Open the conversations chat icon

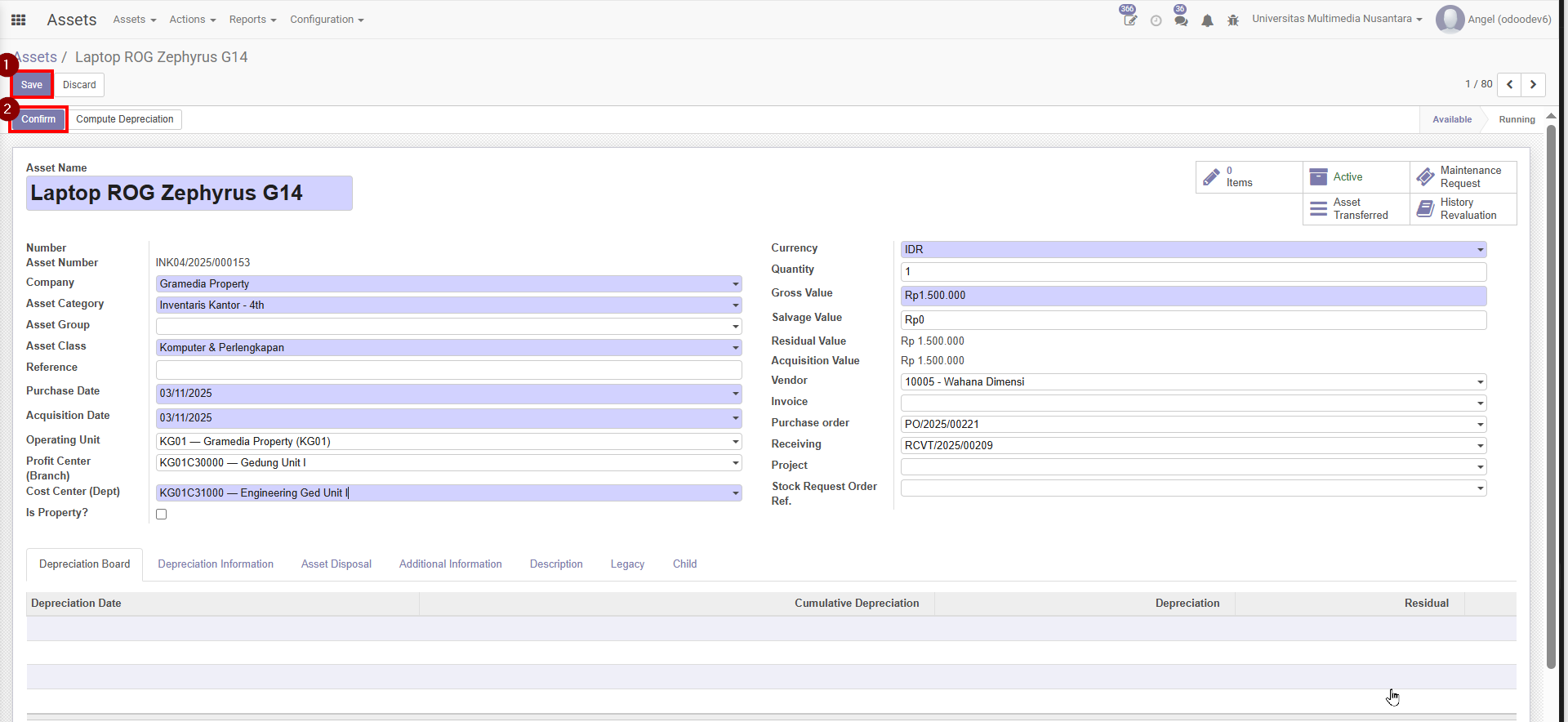coord(1181,20)
